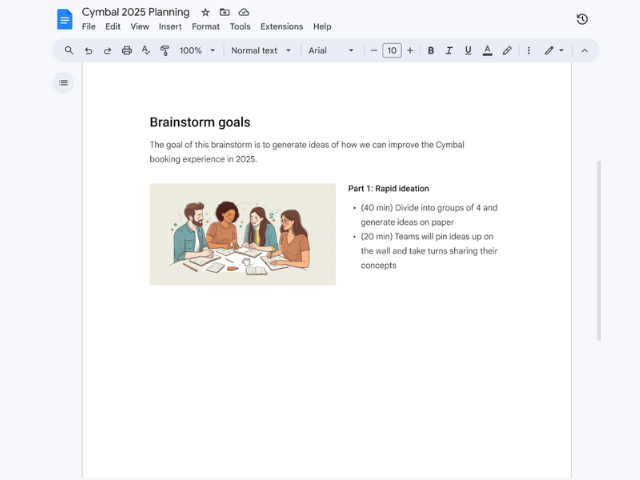Increase the font size with the plus button
The width and height of the screenshot is (640, 480).
click(x=410, y=51)
